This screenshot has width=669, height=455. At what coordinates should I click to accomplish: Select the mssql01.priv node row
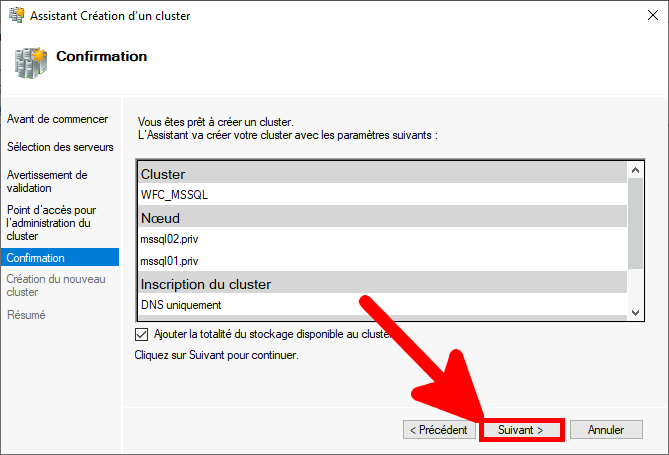click(x=383, y=261)
